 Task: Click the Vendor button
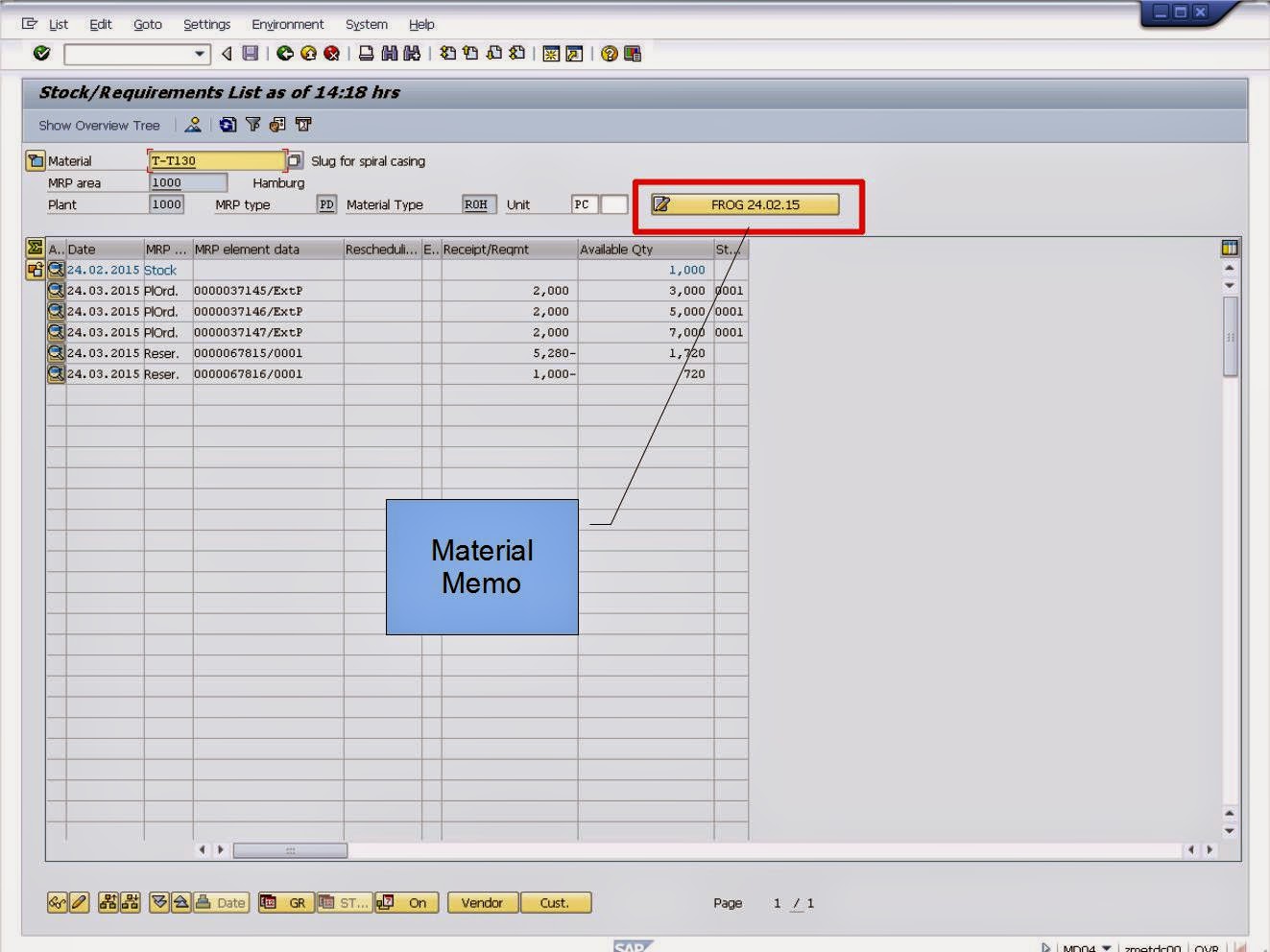[482, 903]
